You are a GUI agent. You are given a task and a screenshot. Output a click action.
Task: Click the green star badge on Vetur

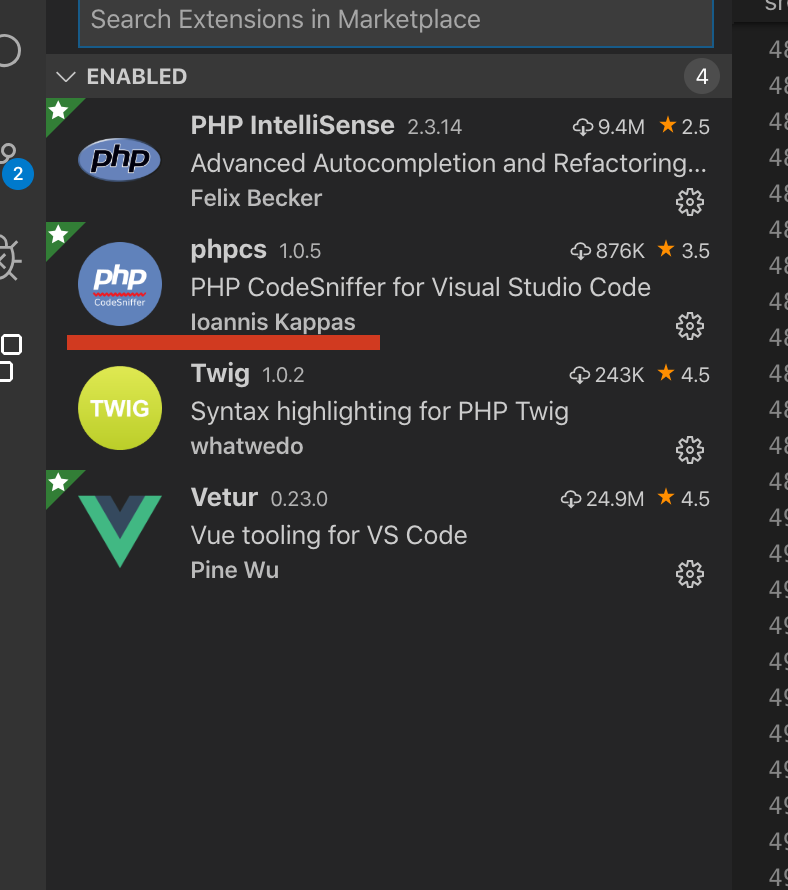[58, 482]
